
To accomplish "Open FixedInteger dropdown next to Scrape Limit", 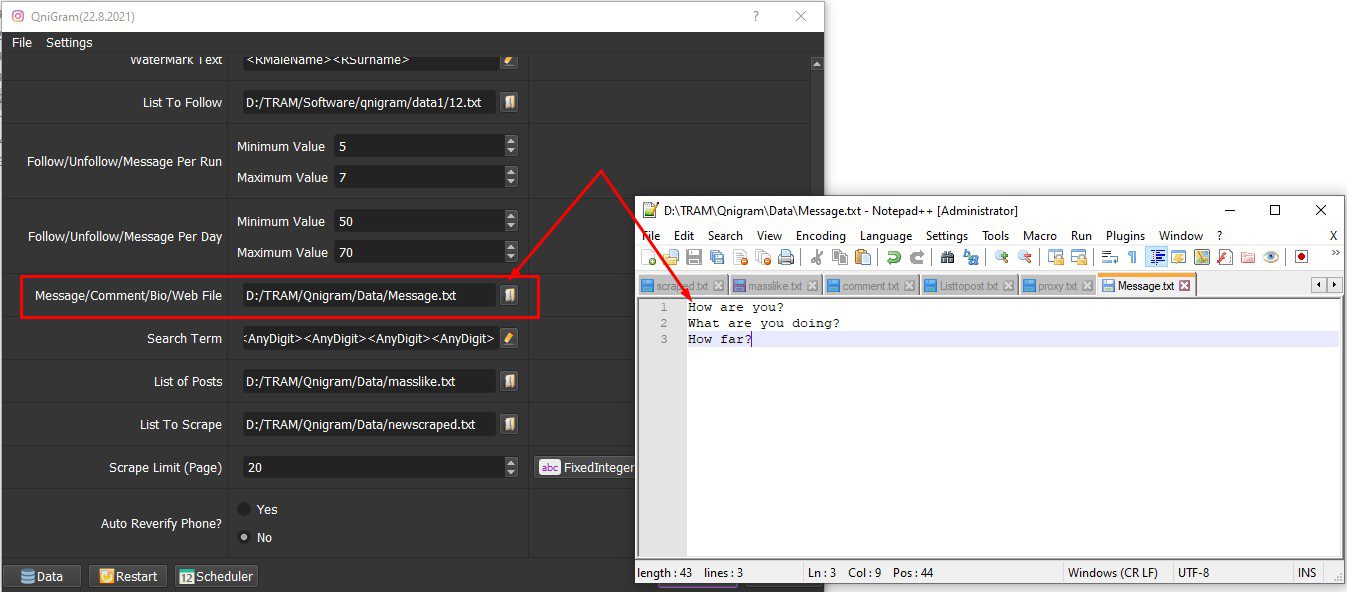I will [586, 467].
